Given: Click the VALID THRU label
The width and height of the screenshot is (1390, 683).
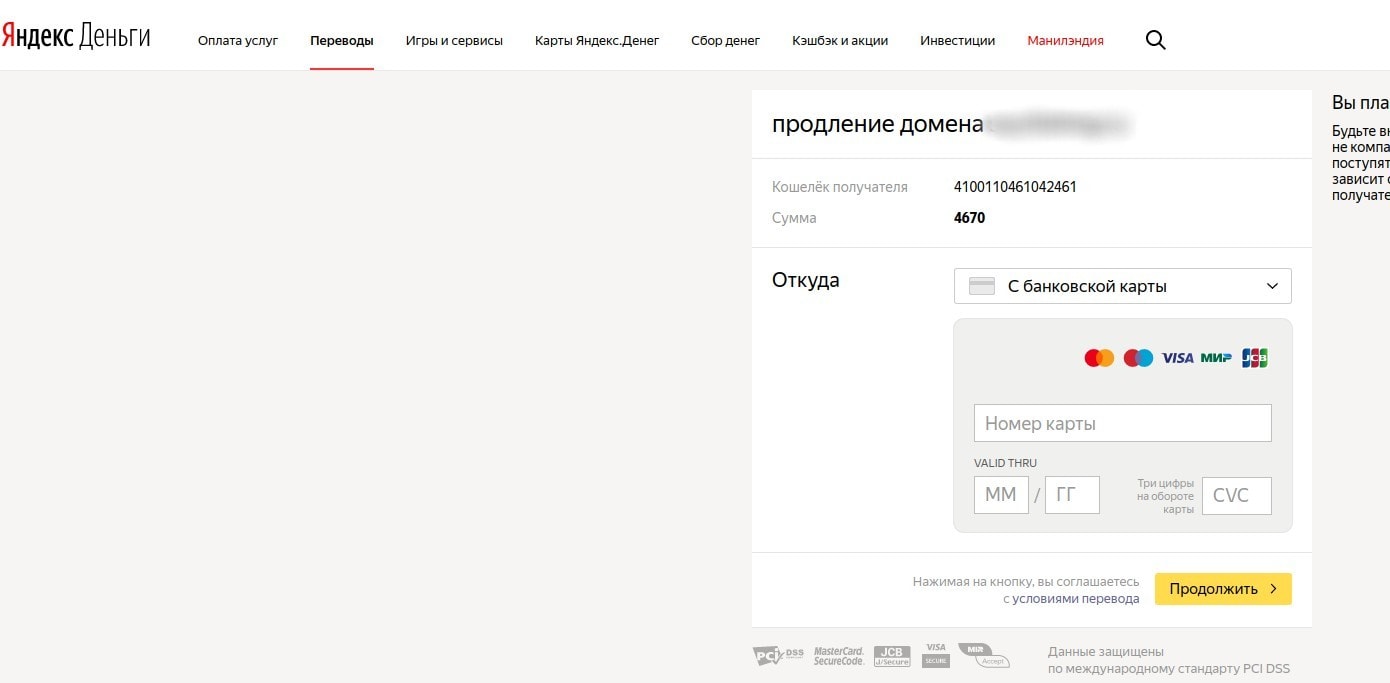Looking at the screenshot, I should (x=1005, y=463).
